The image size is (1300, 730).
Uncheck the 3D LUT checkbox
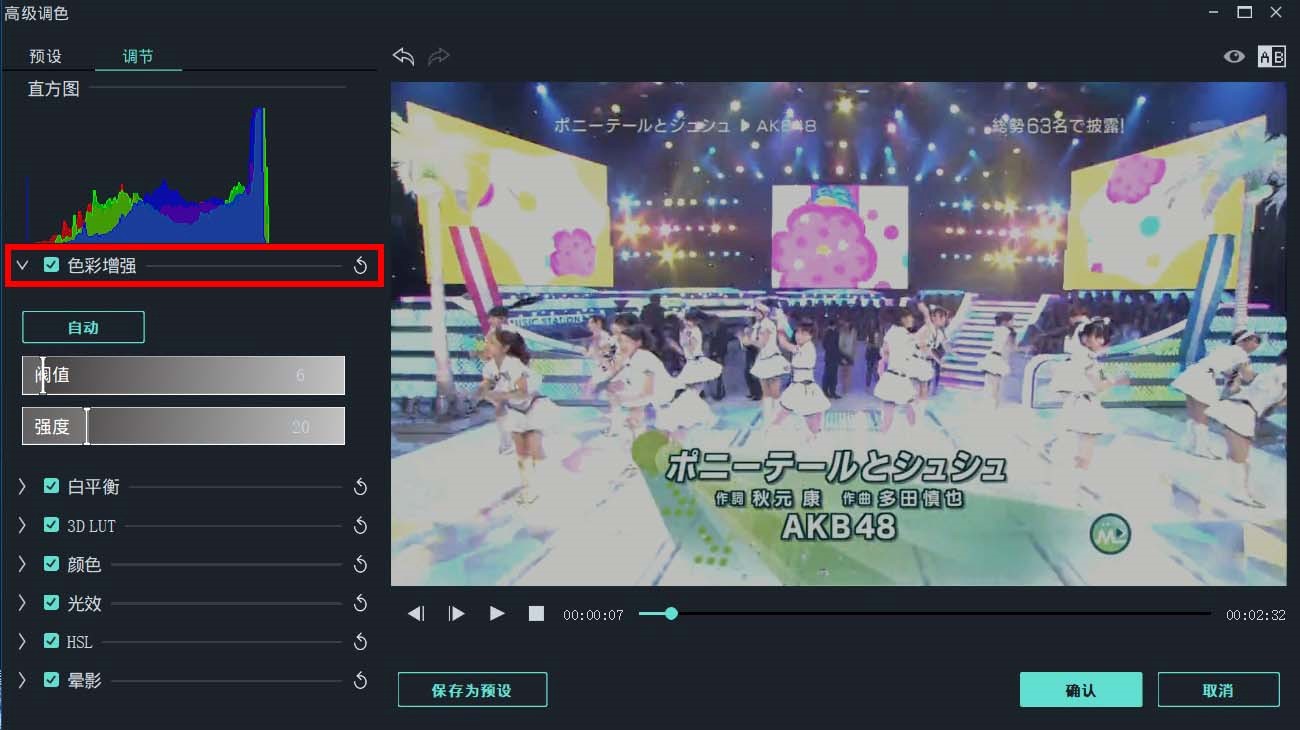point(52,525)
